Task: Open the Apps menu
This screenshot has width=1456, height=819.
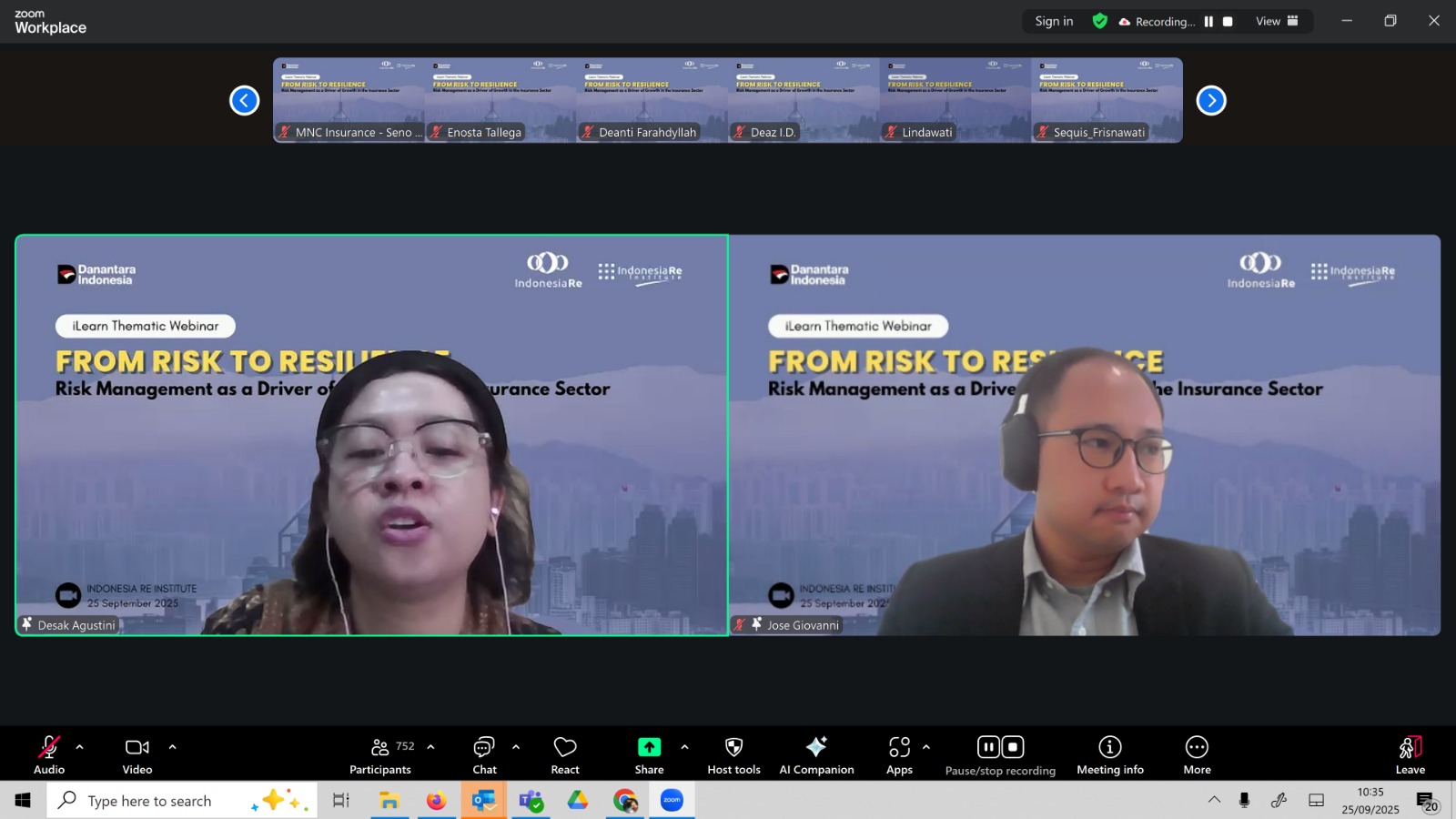Action: pos(899,755)
